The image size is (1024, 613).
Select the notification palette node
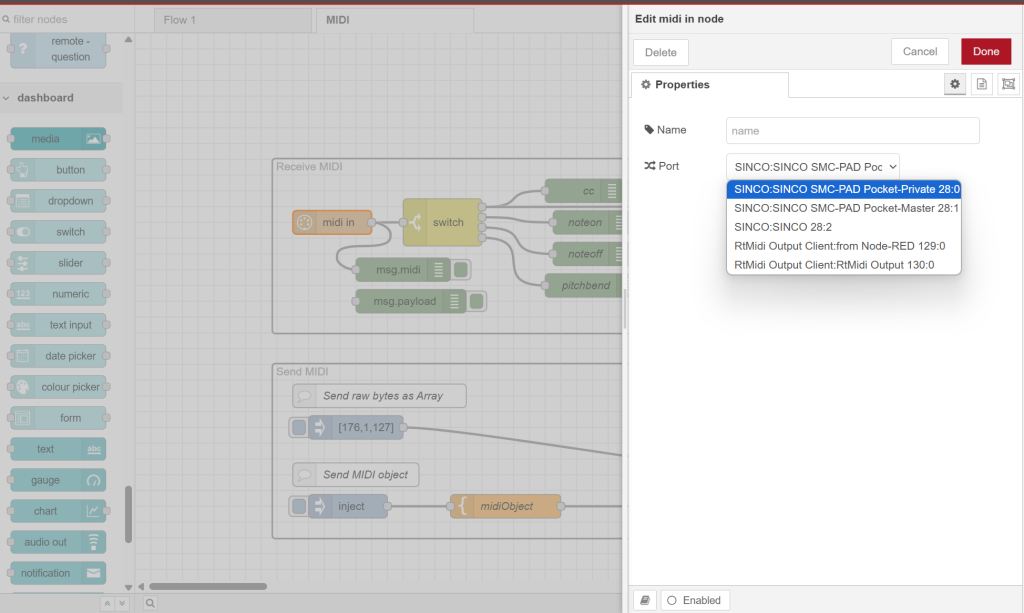(58, 573)
